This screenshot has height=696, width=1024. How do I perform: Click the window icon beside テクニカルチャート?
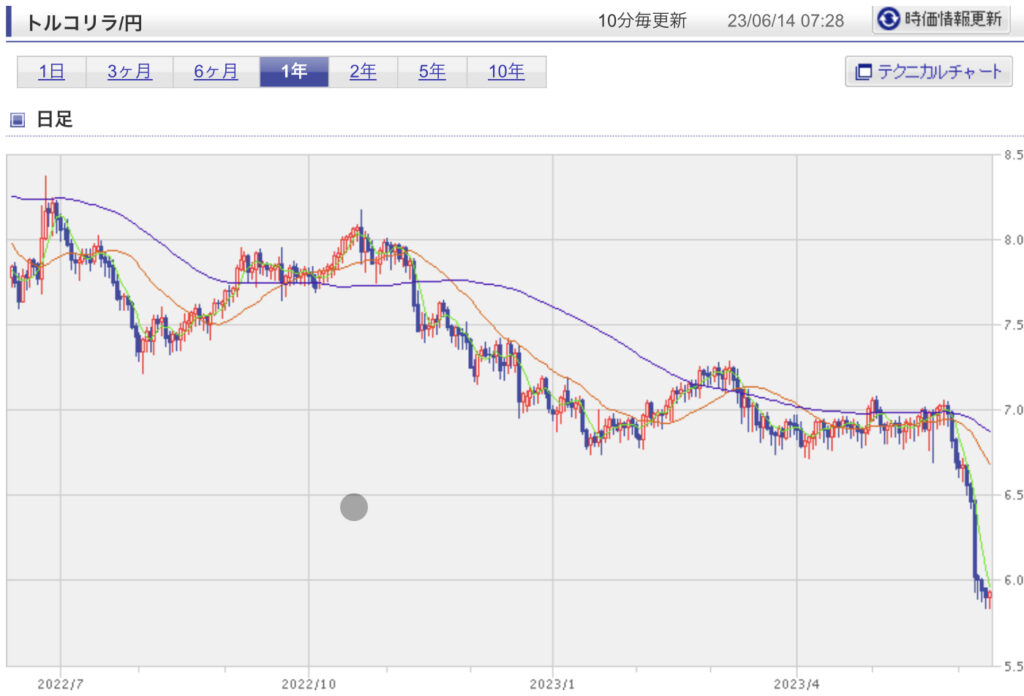tap(862, 72)
